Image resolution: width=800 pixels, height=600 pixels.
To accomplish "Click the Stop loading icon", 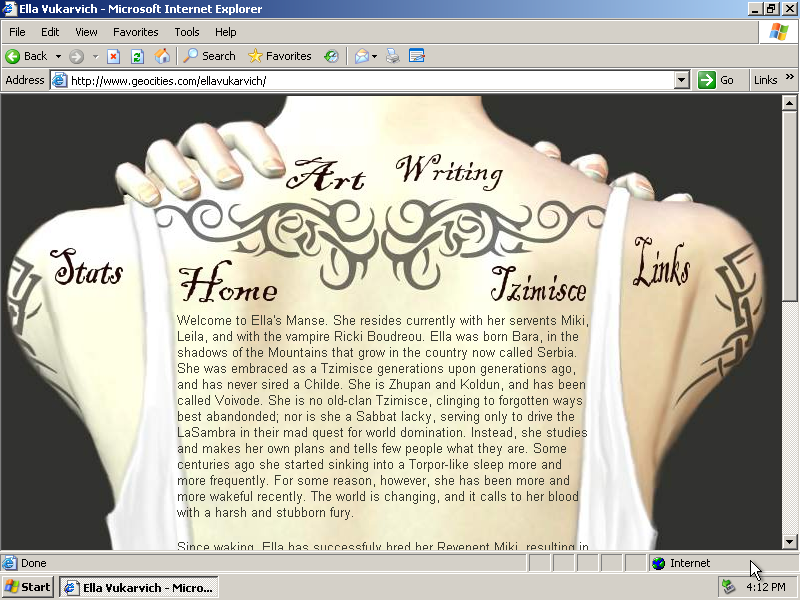I will pyautogui.click(x=114, y=56).
